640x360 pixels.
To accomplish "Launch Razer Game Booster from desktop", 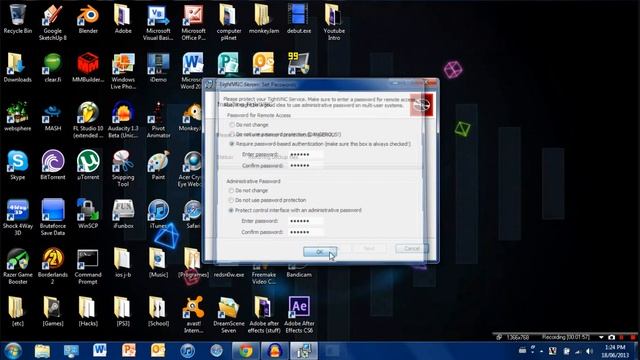I will 18,266.
